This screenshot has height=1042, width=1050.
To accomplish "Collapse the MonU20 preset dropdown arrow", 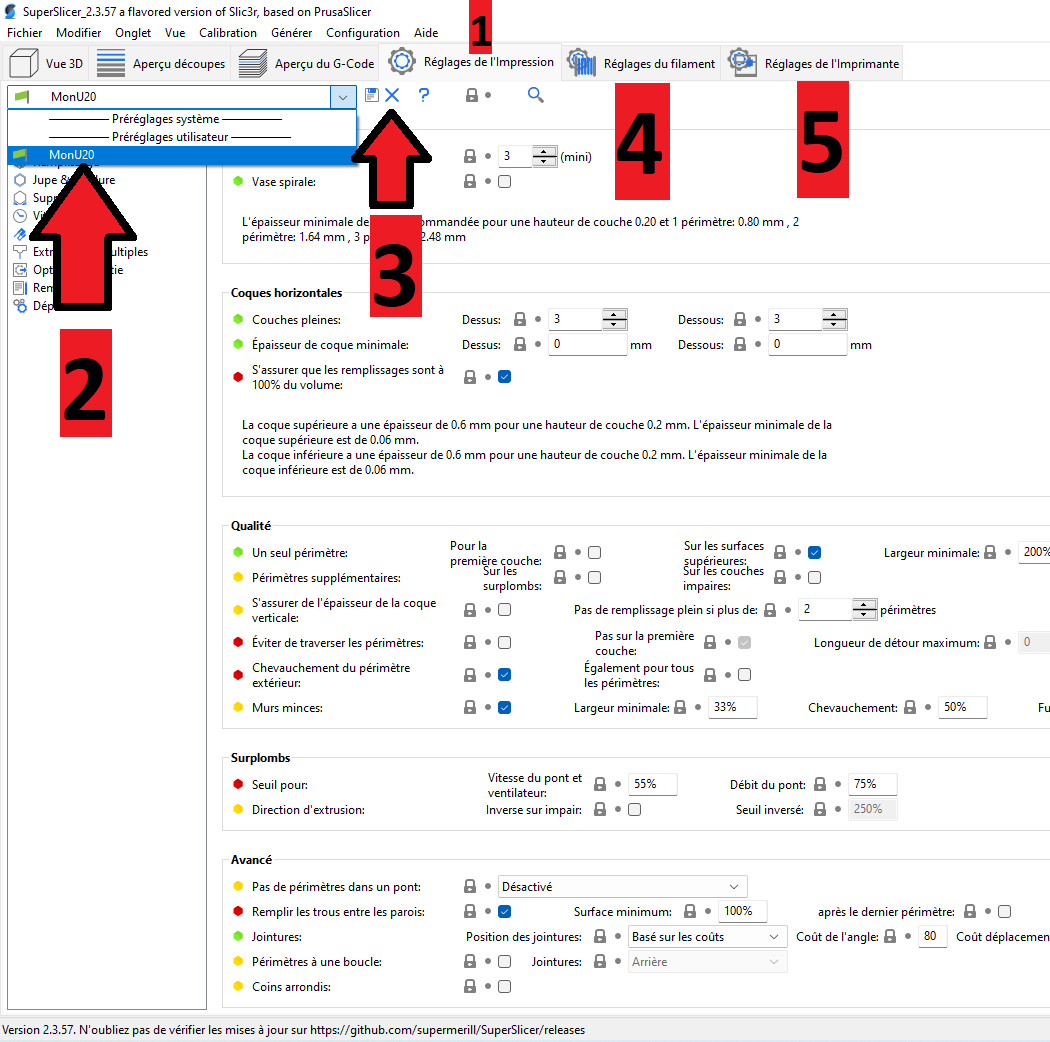I will pos(343,97).
